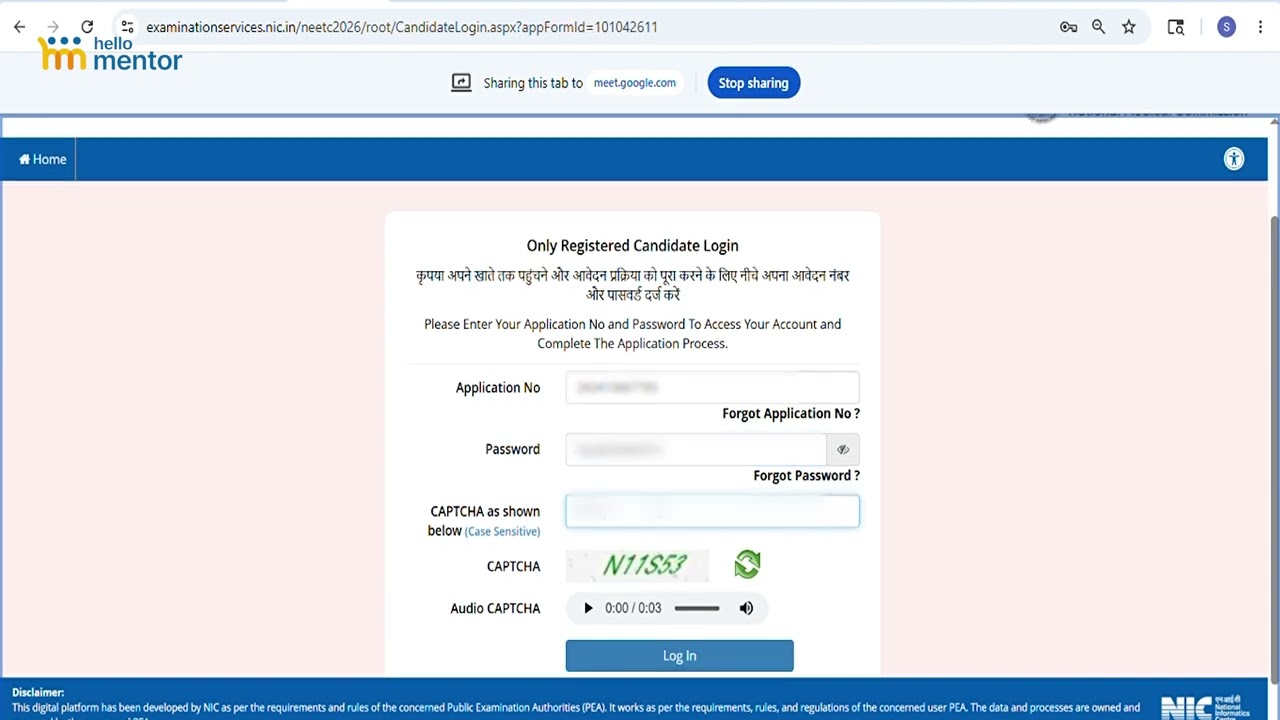Click the CAPTCHA image N11S53
This screenshot has height=720, width=1280.
pyautogui.click(x=638, y=566)
